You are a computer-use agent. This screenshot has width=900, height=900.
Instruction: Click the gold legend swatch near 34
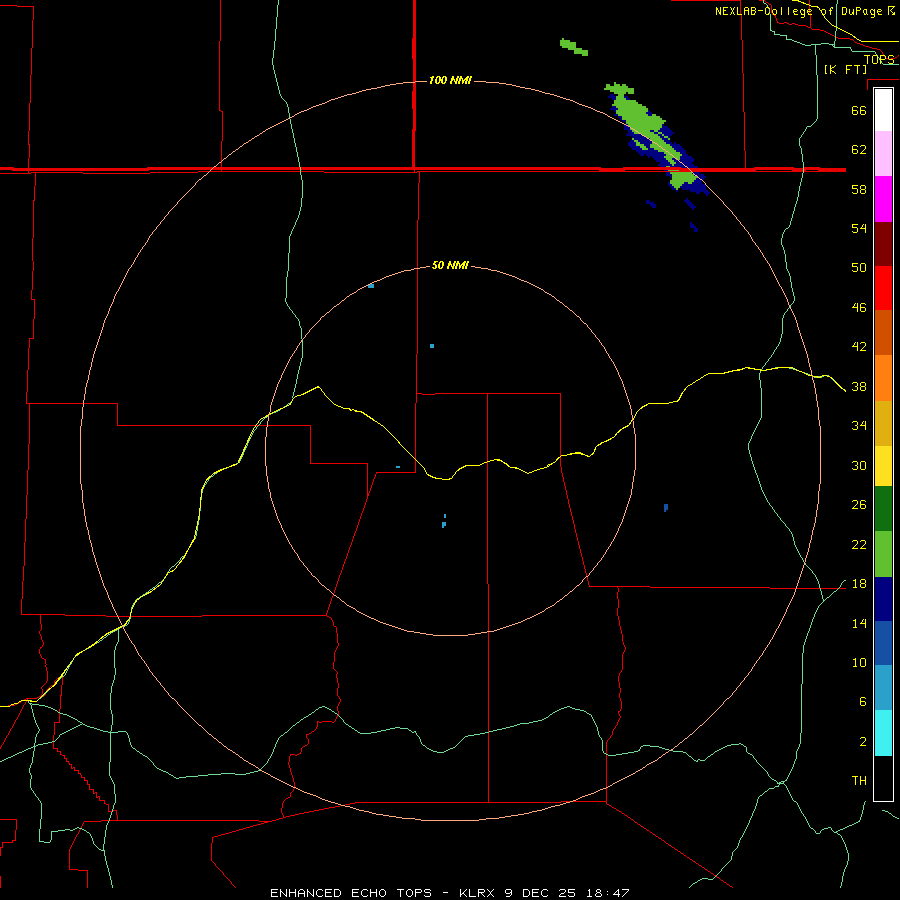point(883,423)
